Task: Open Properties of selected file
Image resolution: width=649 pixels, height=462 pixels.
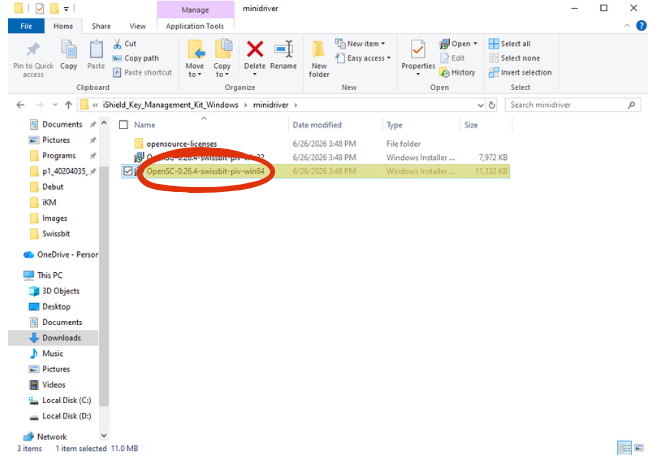Action: click(418, 58)
